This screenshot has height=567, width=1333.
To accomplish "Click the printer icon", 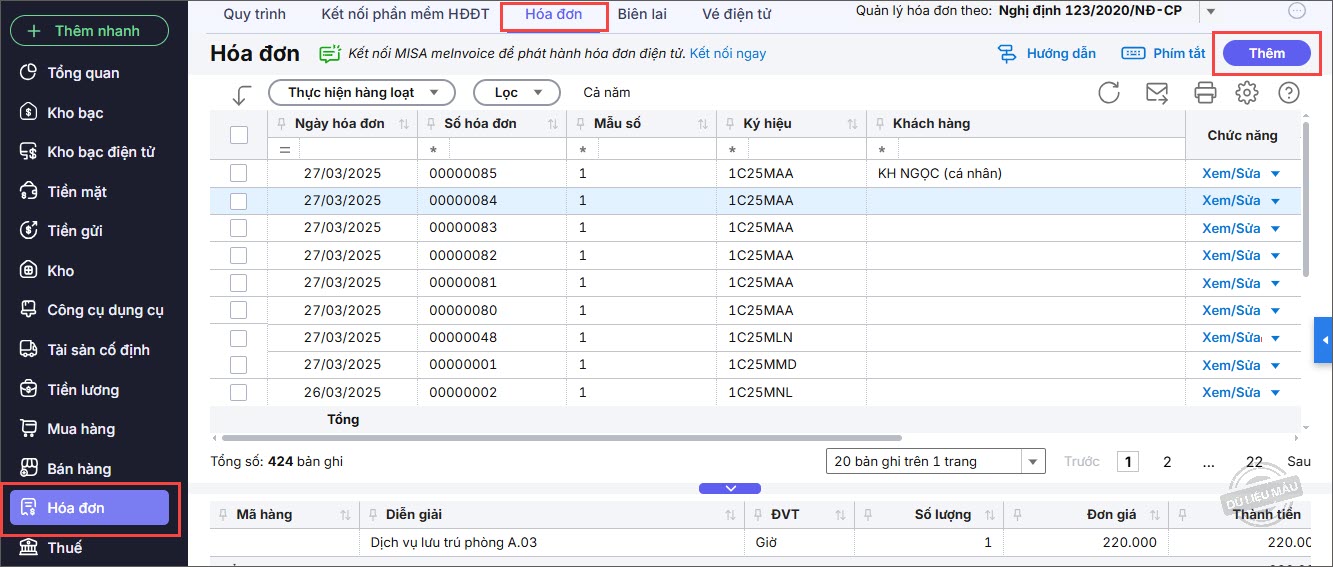I will pos(1205,93).
